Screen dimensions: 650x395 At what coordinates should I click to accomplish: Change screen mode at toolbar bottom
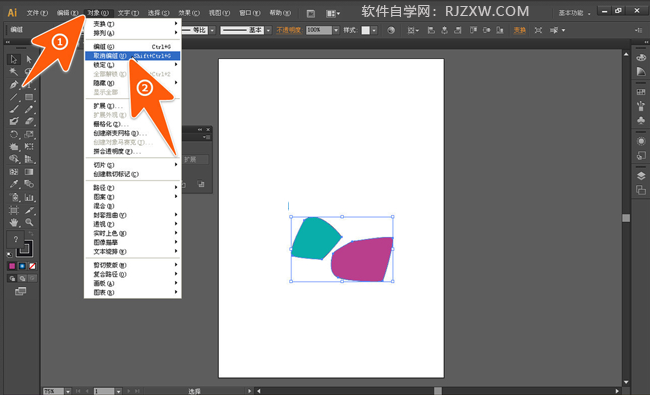click(20, 291)
